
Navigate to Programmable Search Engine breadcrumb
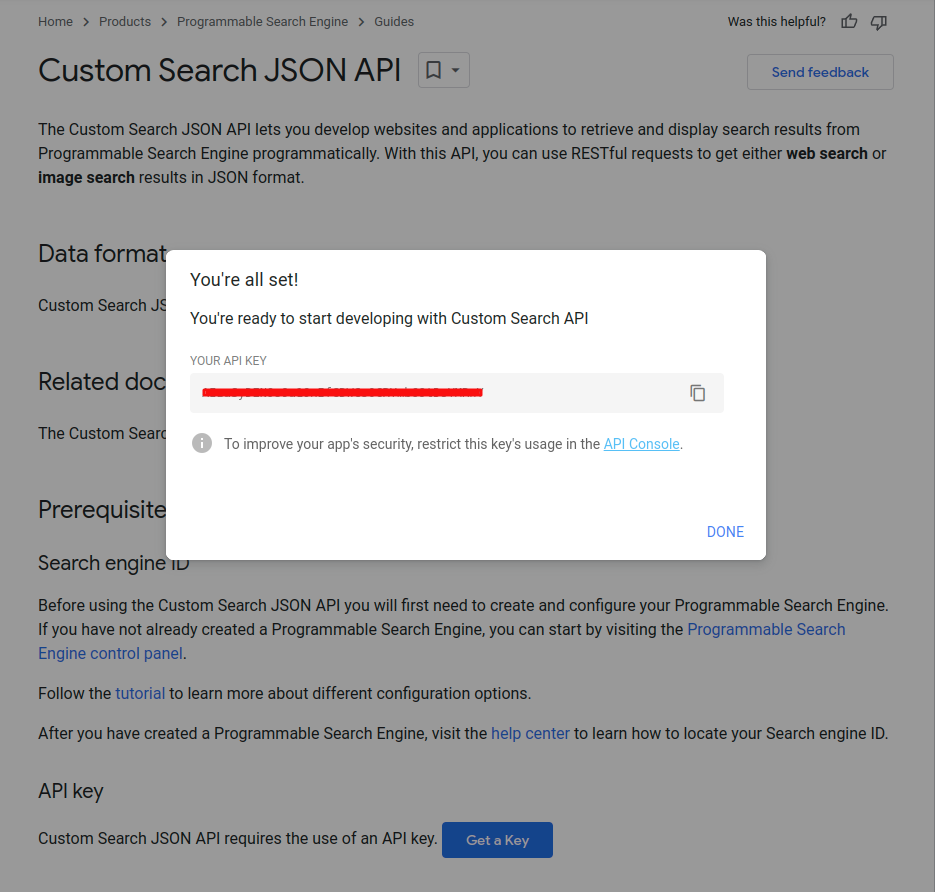(262, 21)
